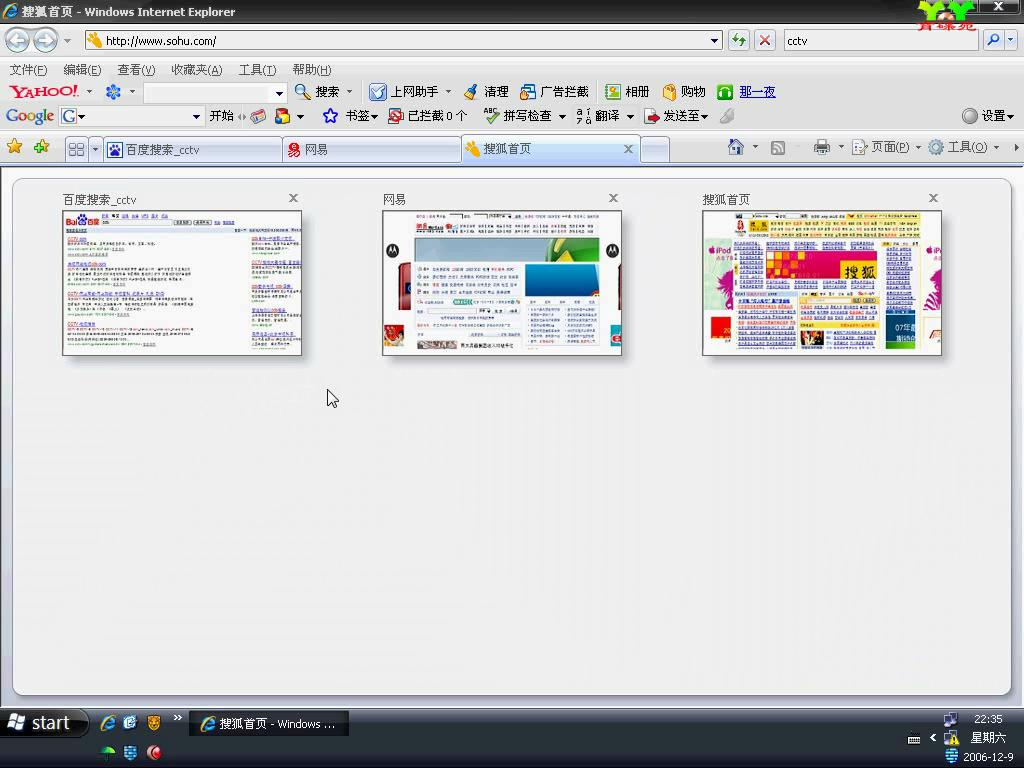Expand the address bar URL dropdown
The height and width of the screenshot is (768, 1024).
[714, 40]
